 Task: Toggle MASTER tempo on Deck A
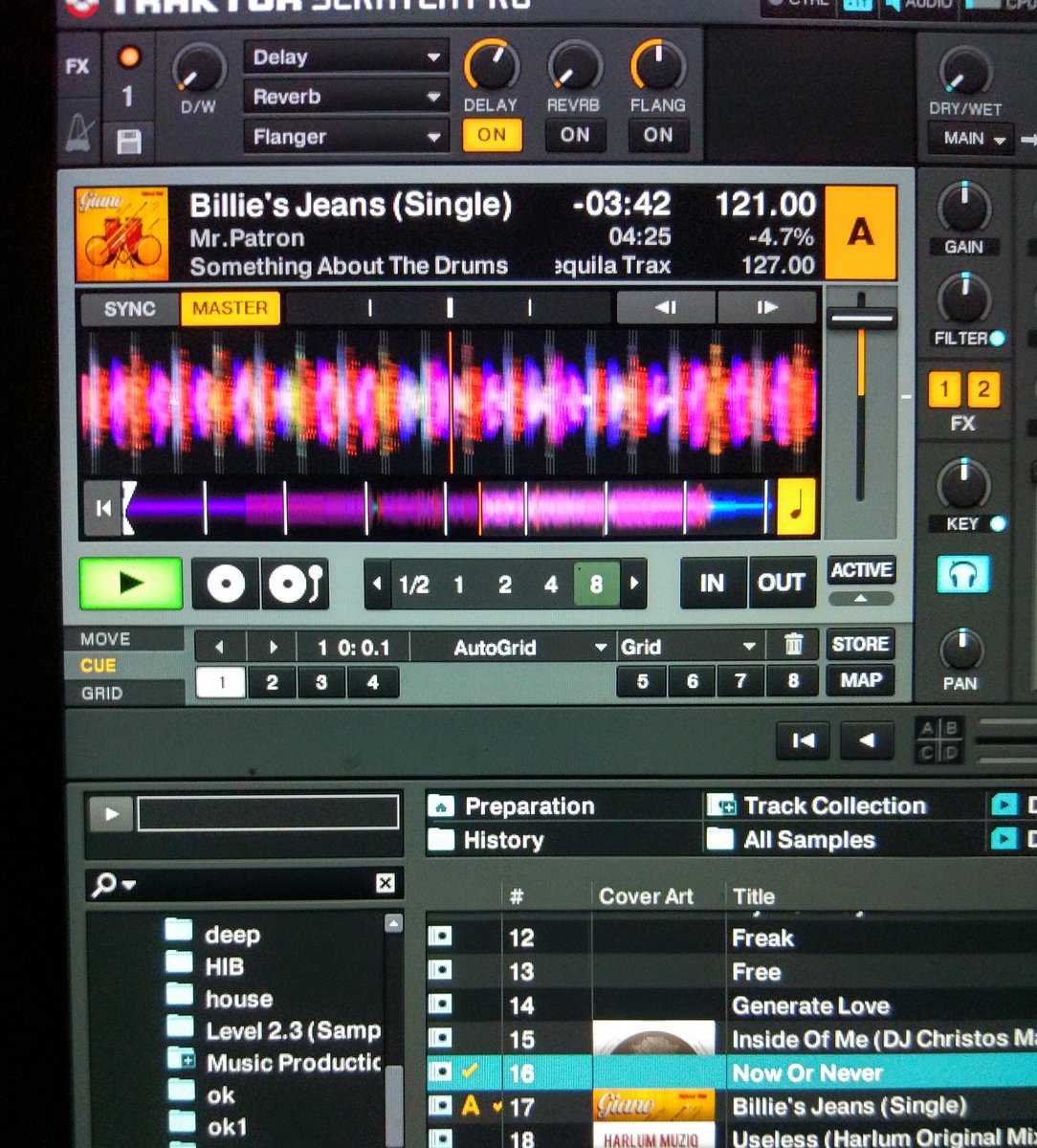click(x=231, y=308)
